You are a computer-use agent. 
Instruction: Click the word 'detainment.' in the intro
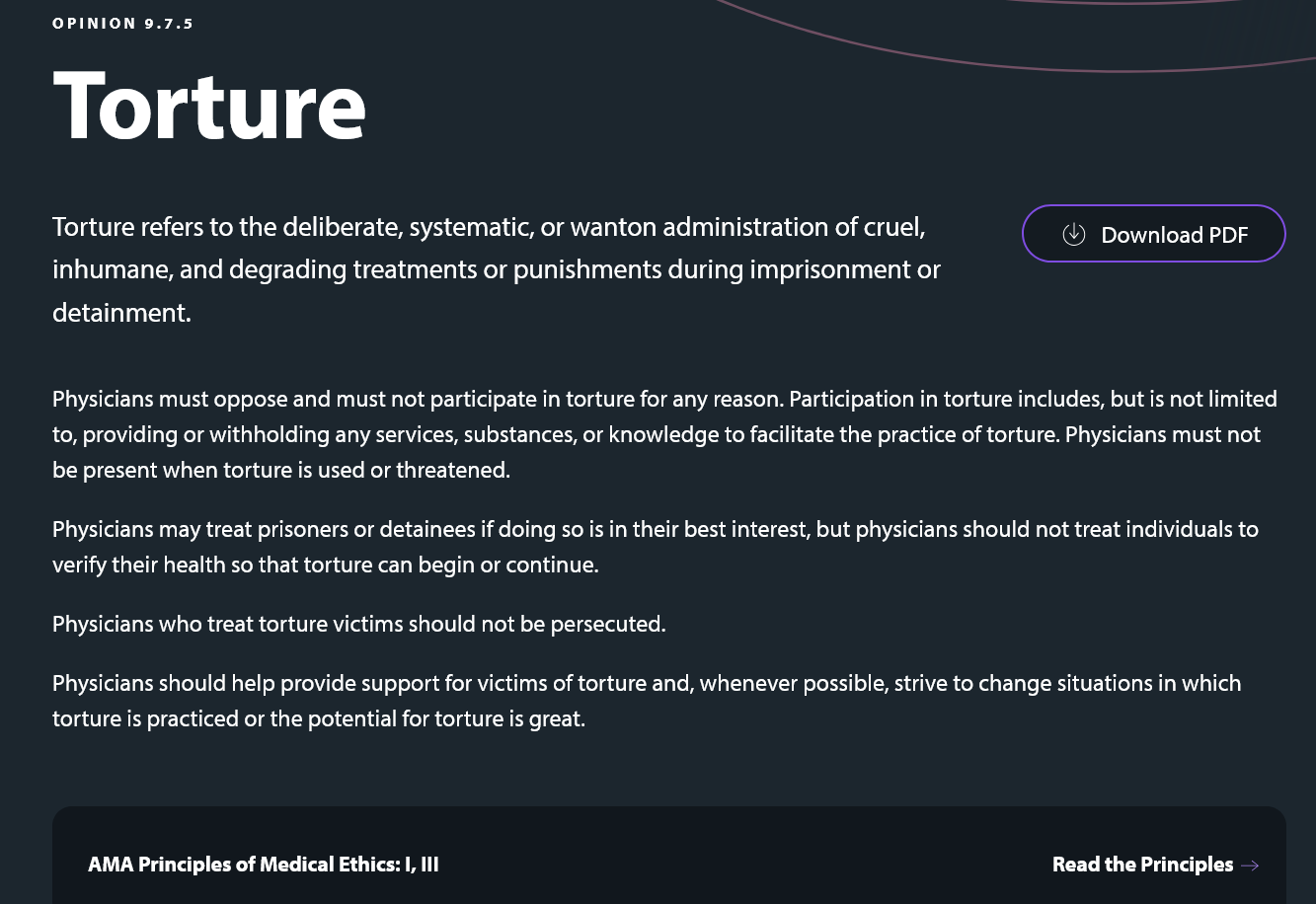(121, 313)
